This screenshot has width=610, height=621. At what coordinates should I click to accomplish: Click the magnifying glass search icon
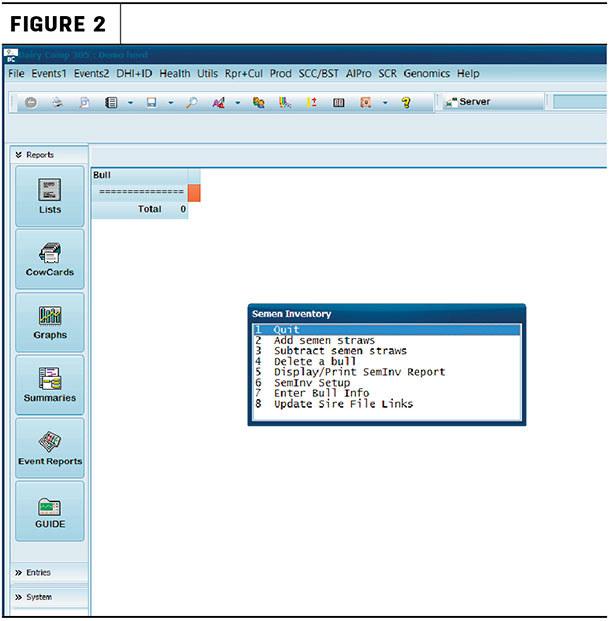192,103
